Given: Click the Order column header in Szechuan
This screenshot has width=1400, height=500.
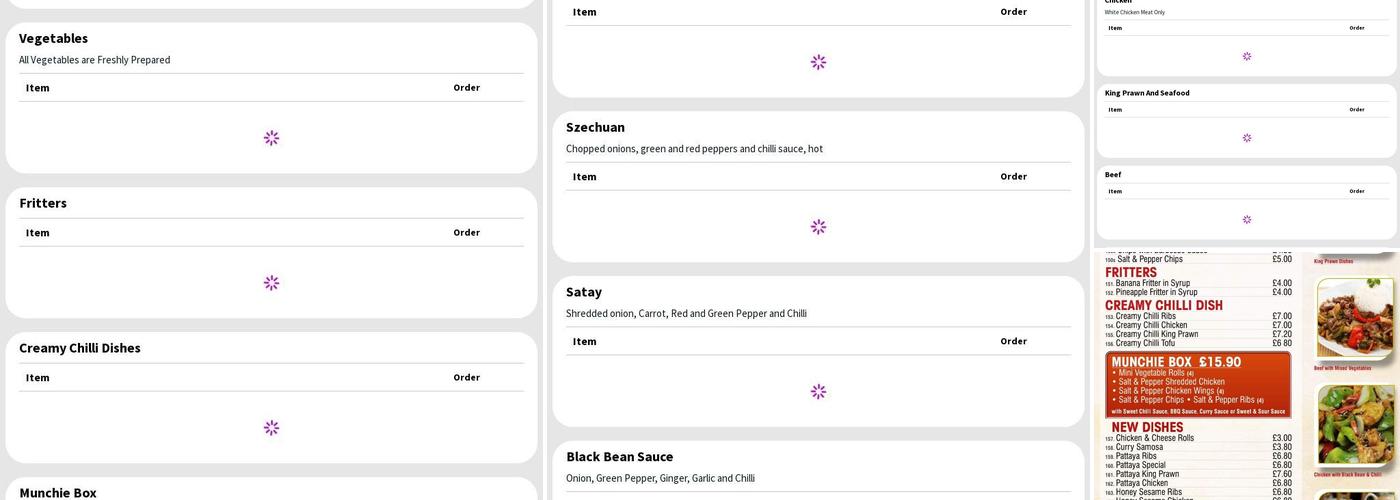Looking at the screenshot, I should pos(1013,177).
